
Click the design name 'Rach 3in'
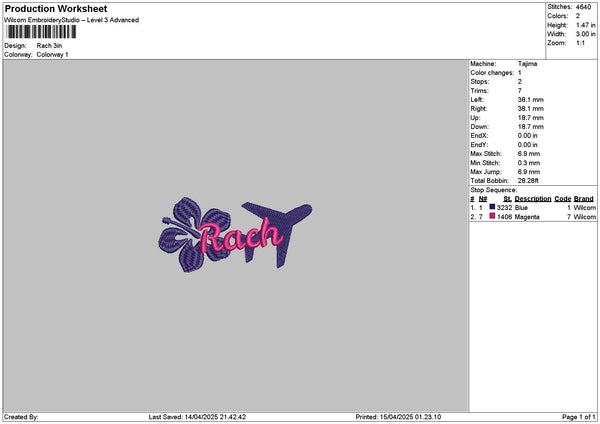point(49,46)
